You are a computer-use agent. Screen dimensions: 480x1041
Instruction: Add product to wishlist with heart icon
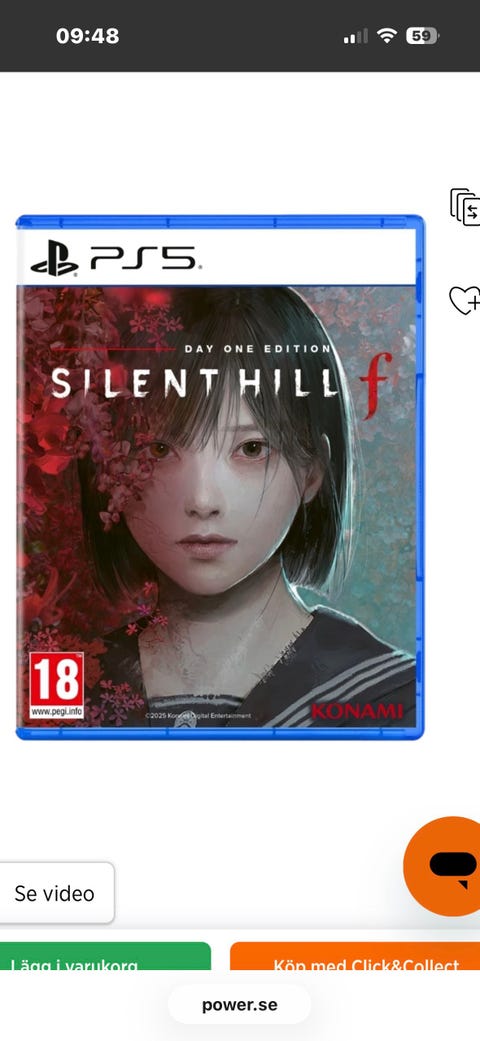click(x=465, y=300)
